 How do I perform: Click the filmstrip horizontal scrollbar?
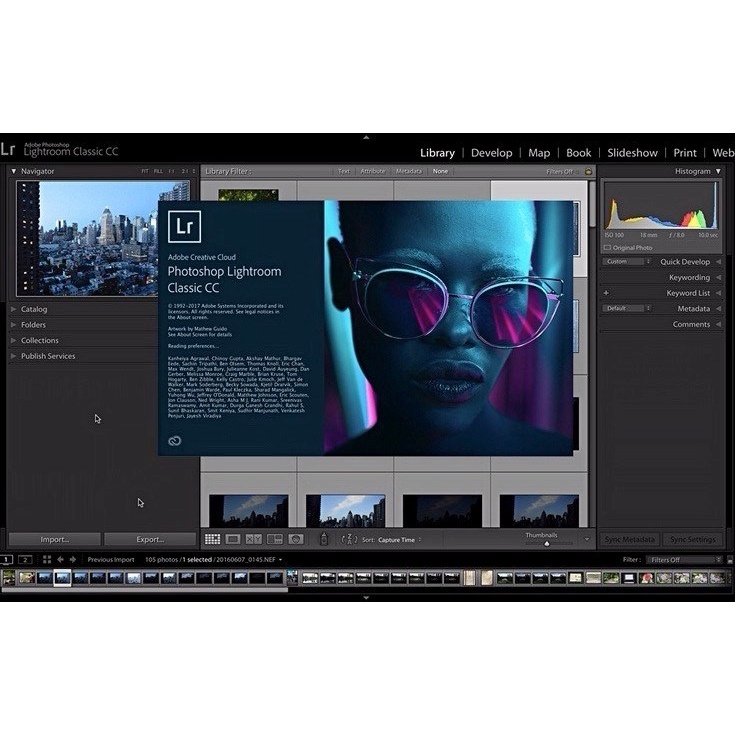pos(144,590)
